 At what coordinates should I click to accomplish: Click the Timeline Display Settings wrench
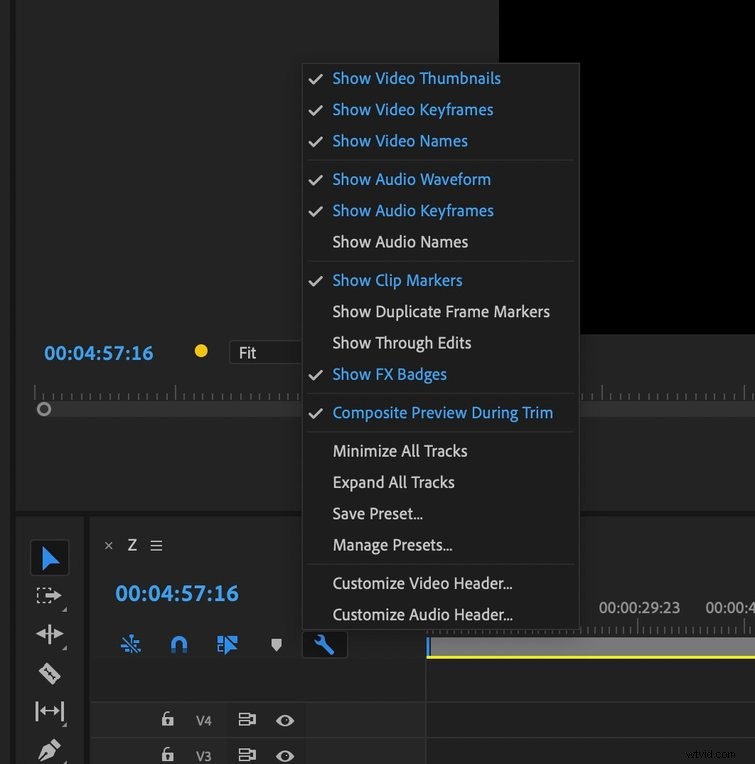324,645
